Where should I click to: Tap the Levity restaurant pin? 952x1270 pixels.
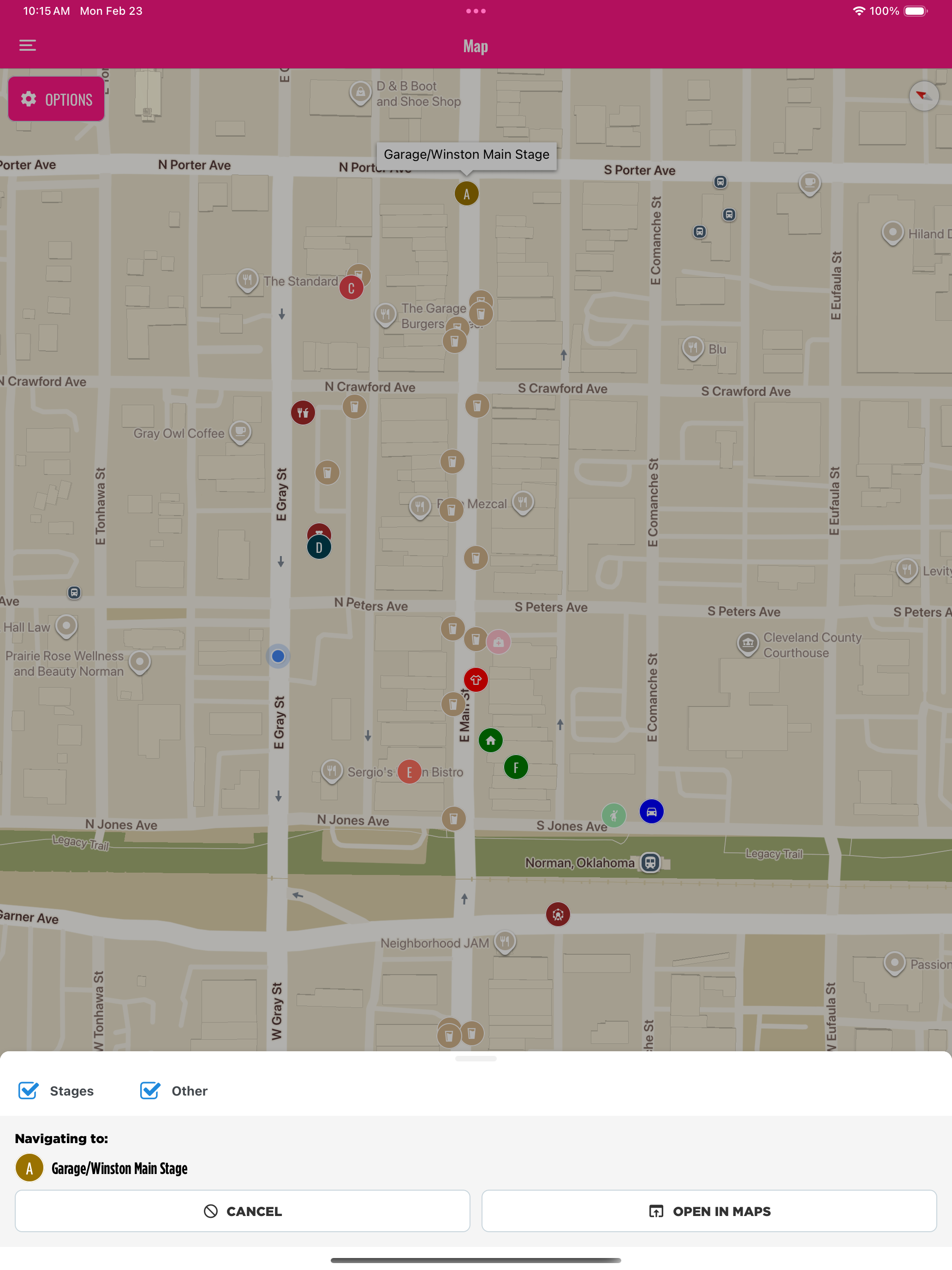[x=907, y=570]
